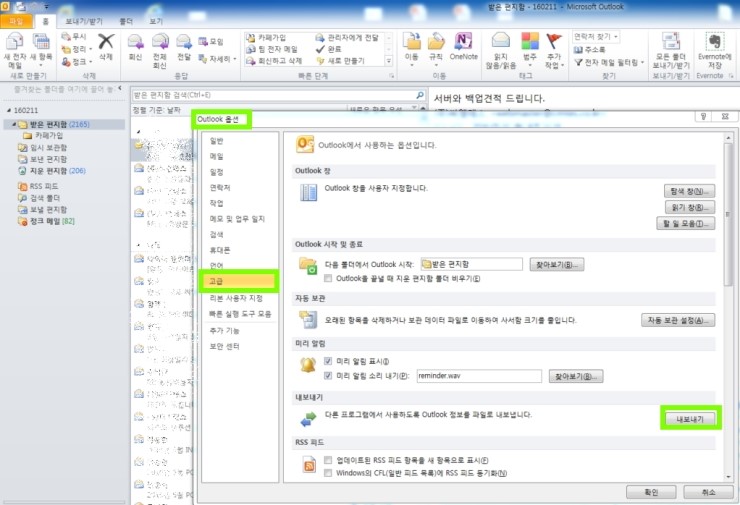The width and height of the screenshot is (740, 505).
Task: Click the 전달 (Forward) icon
Action: pos(184,42)
